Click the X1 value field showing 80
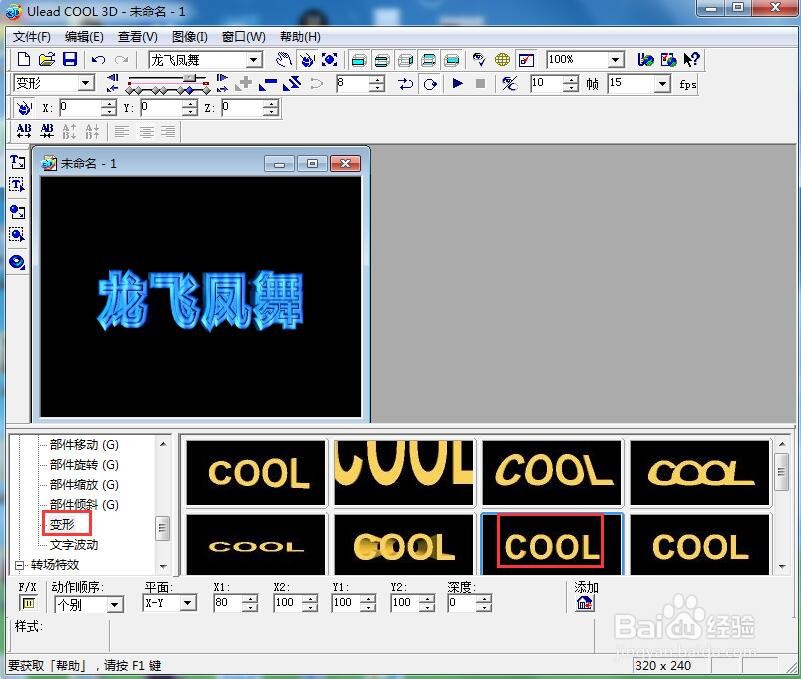 pyautogui.click(x=227, y=603)
